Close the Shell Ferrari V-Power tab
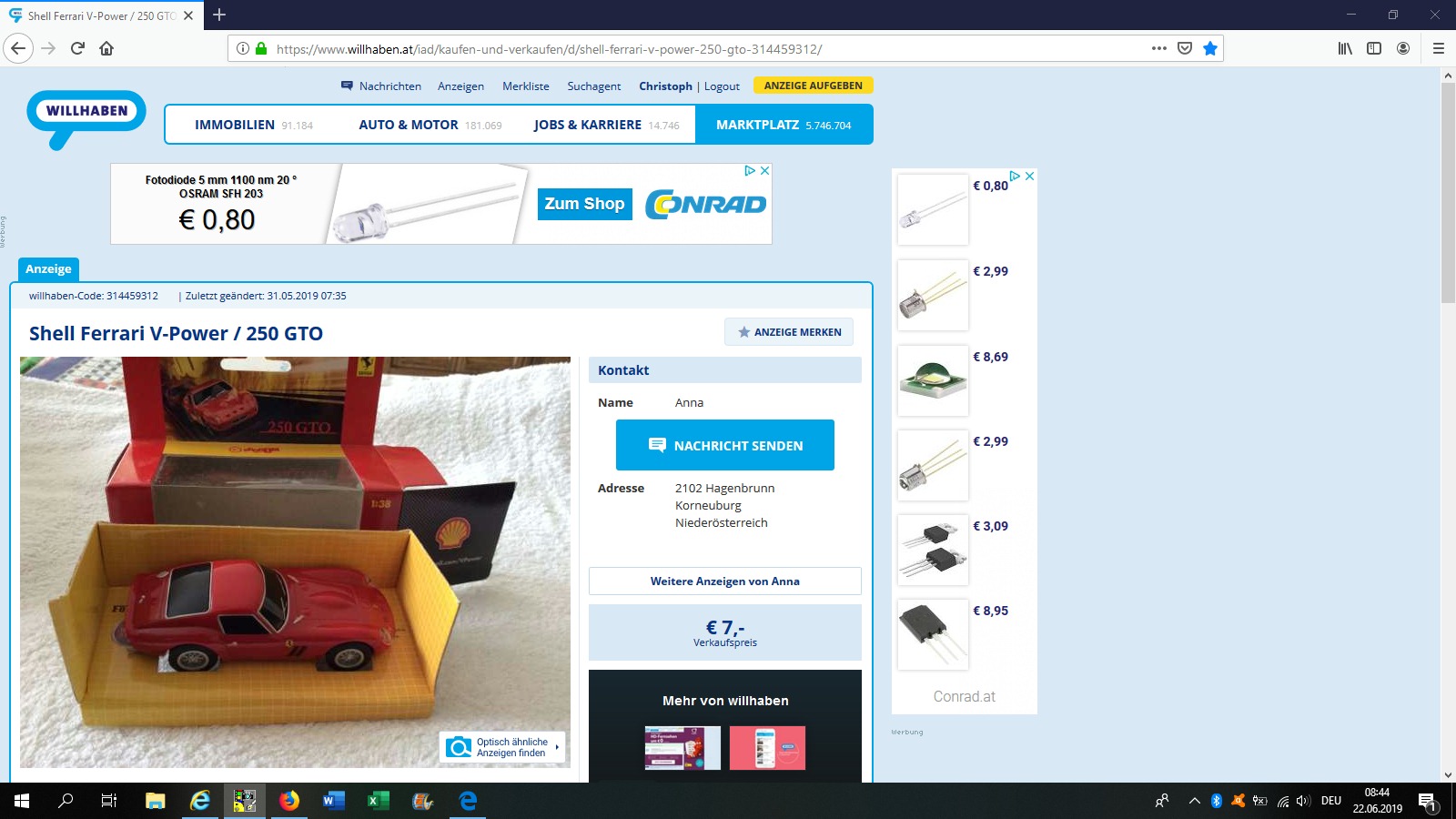This screenshot has width=1456, height=819. [188, 15]
